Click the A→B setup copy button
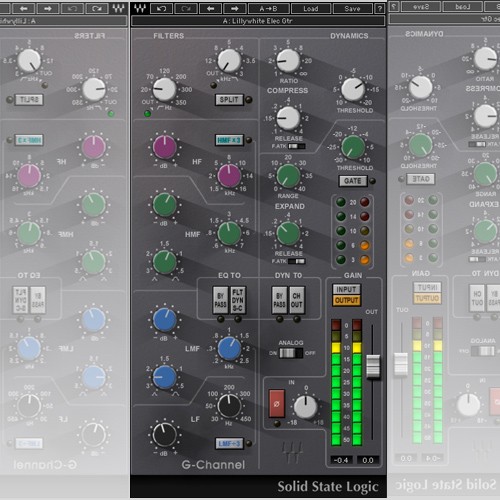The image size is (500, 500). tap(268, 8)
